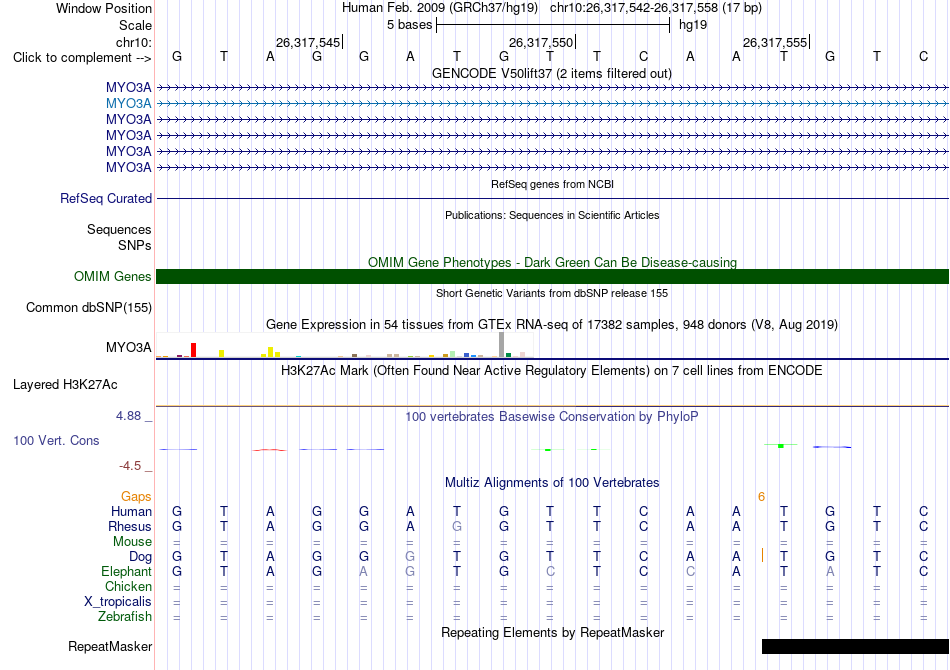
Task: Click the Scale track label
Action: tap(135, 25)
